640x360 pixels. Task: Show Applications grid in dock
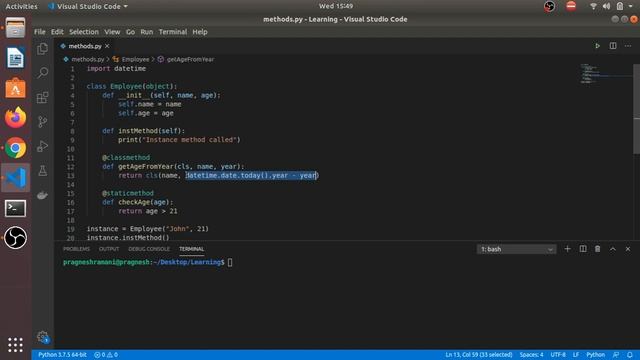pos(16,345)
